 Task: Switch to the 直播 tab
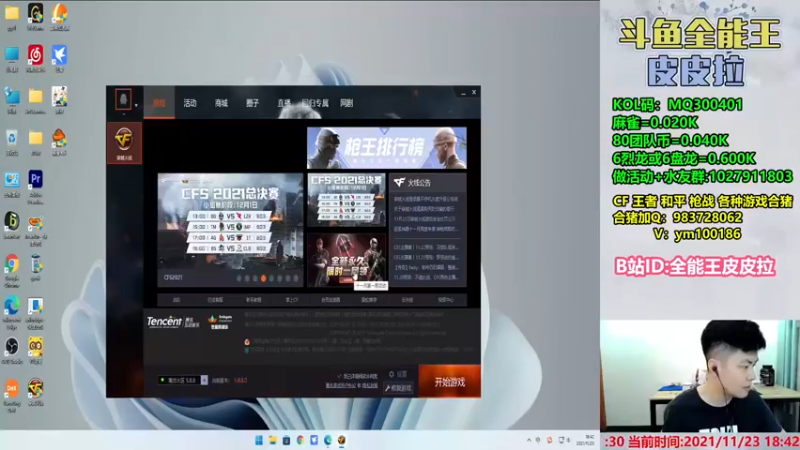(x=284, y=103)
